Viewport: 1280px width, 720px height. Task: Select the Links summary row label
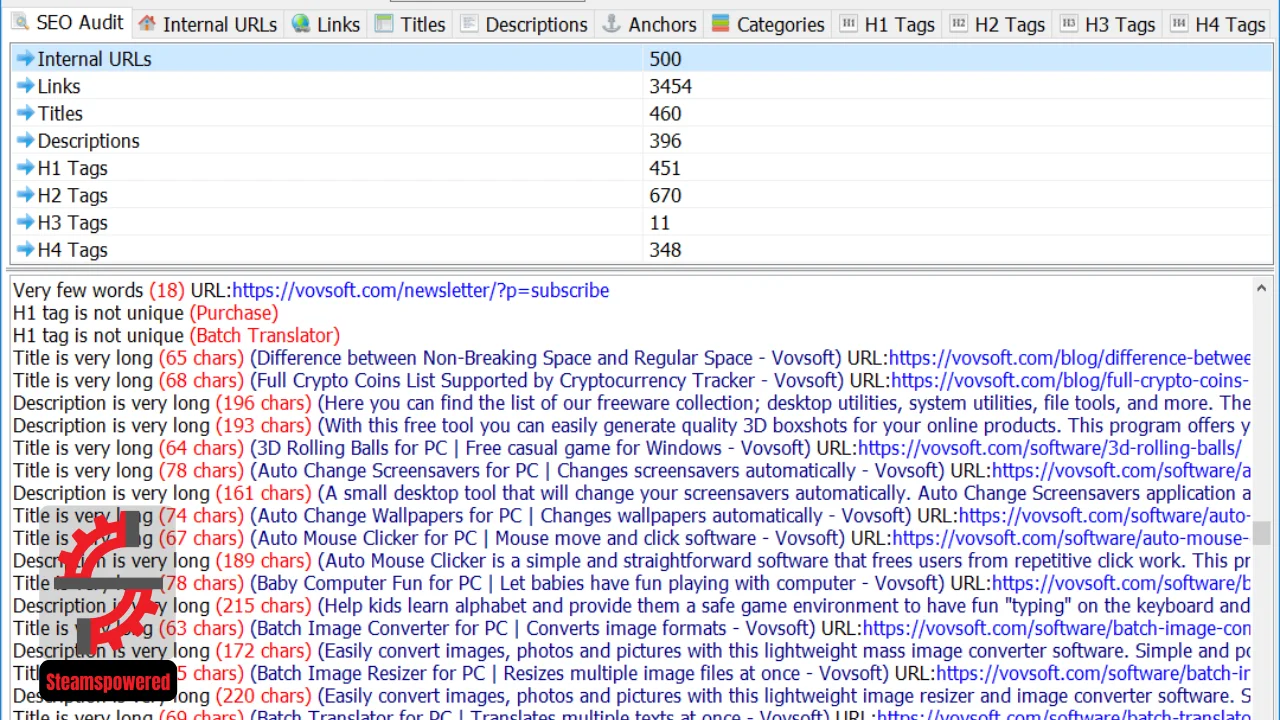pos(59,86)
